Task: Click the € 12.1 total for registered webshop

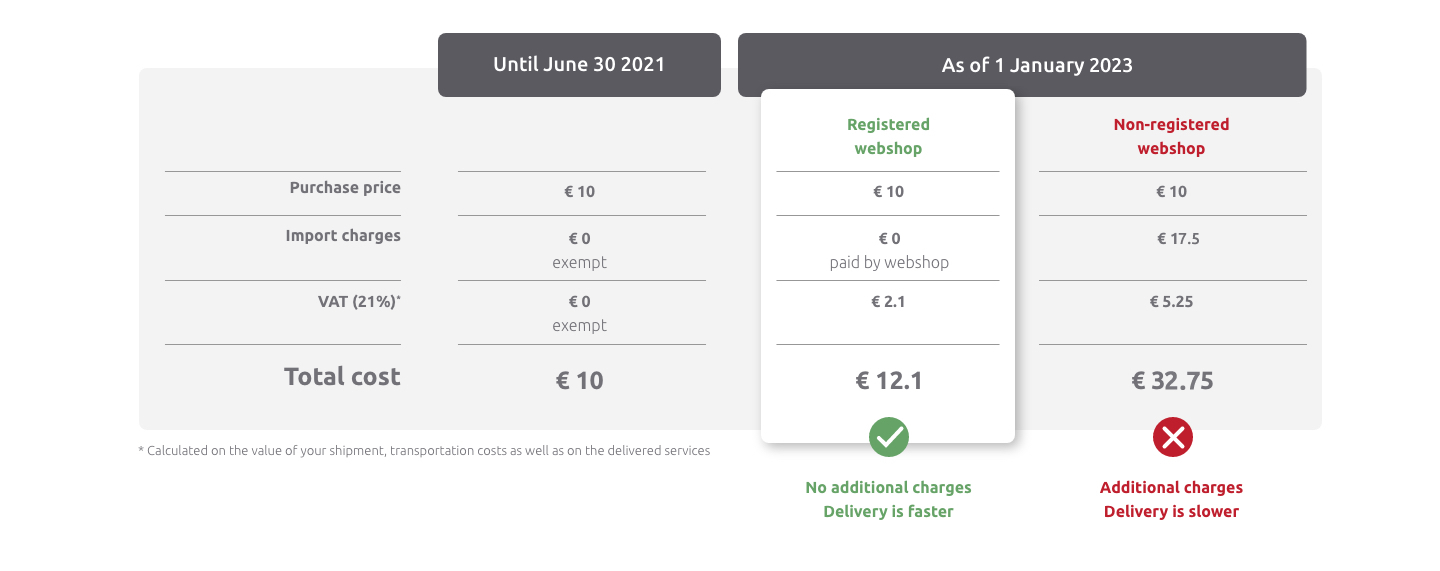Action: [x=888, y=380]
